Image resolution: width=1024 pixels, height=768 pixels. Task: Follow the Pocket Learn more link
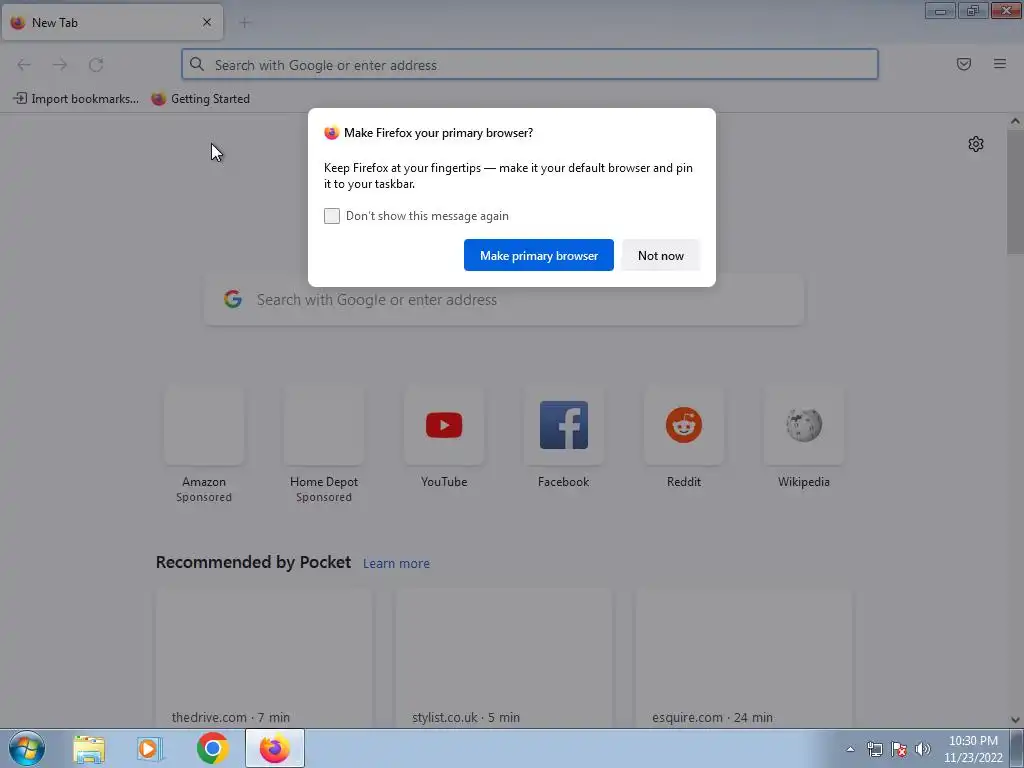coord(396,564)
